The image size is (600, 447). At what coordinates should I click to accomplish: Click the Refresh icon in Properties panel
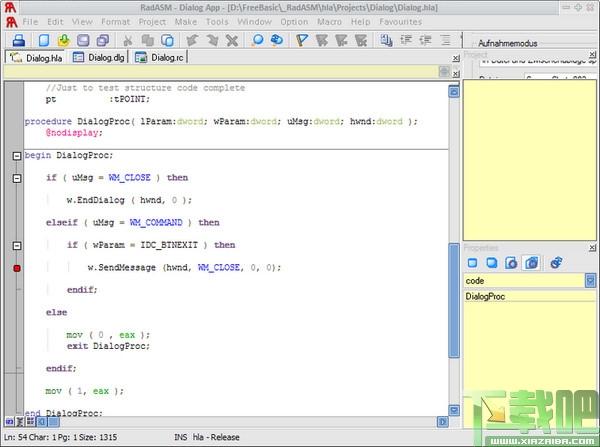tap(556, 263)
